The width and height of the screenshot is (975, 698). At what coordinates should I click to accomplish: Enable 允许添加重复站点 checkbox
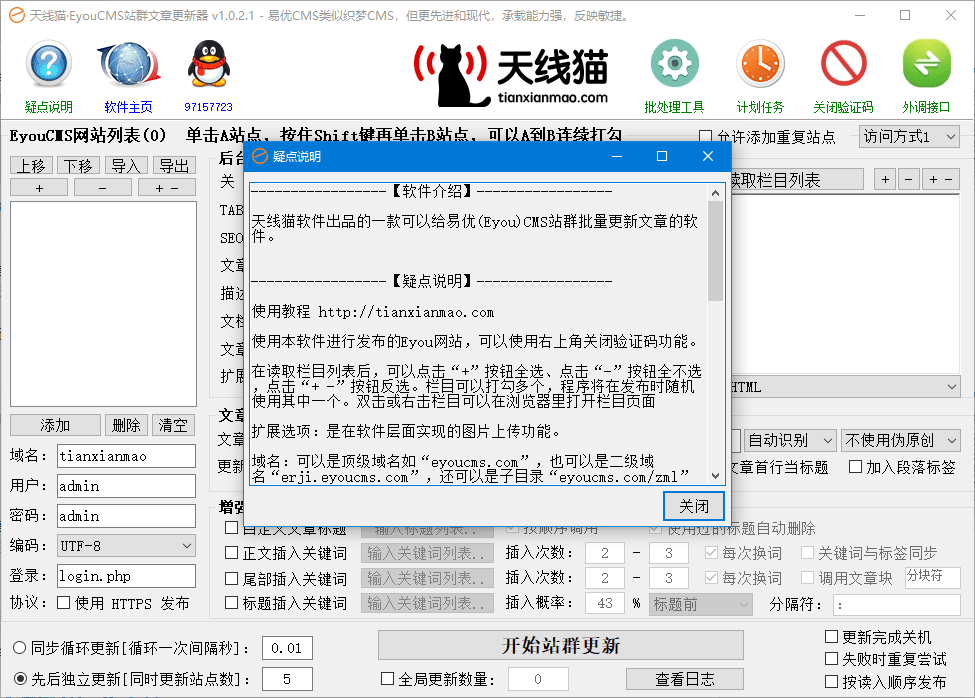pyautogui.click(x=705, y=137)
